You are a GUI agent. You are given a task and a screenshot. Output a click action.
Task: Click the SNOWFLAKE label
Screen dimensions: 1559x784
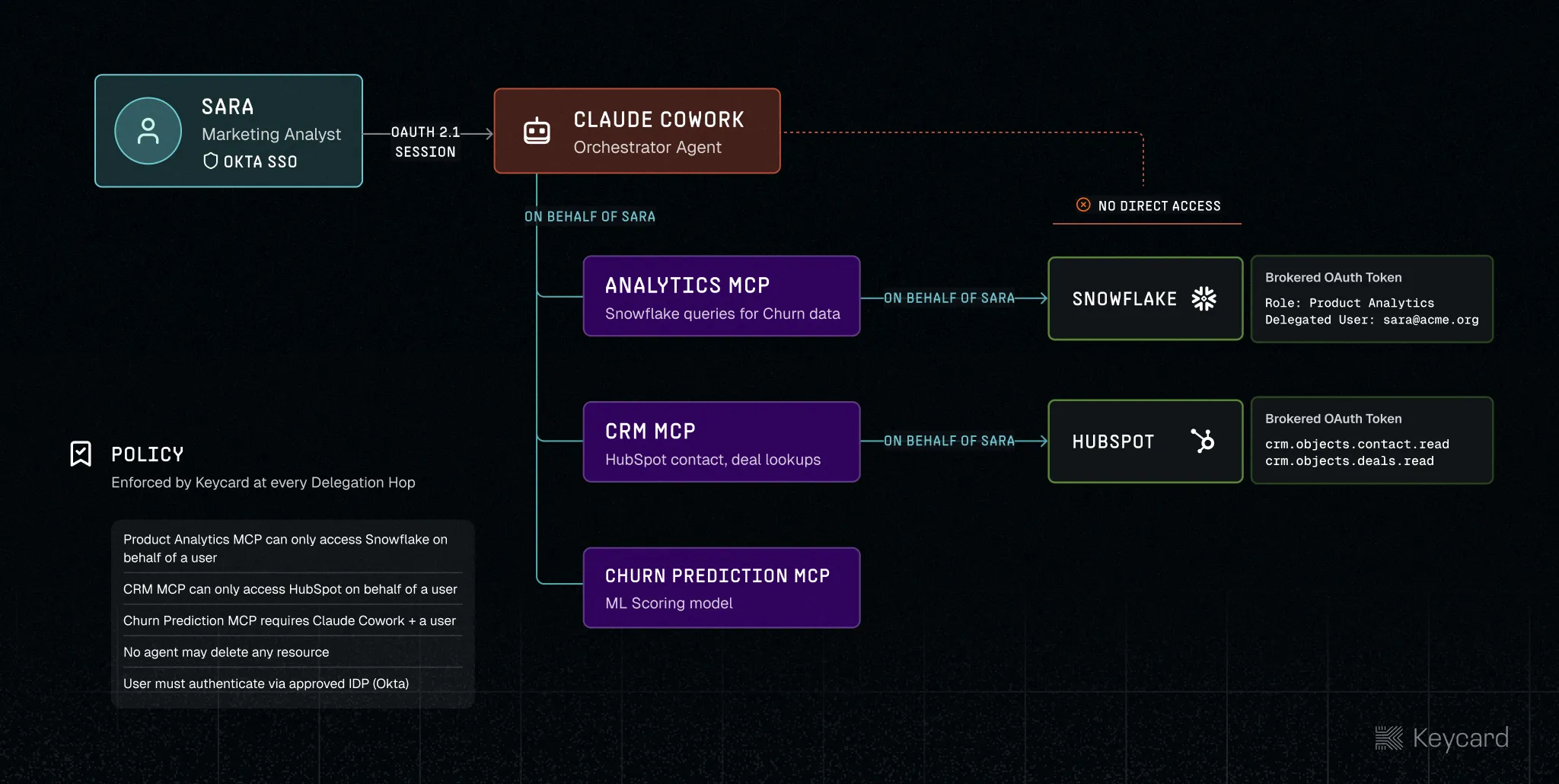pyautogui.click(x=1124, y=299)
